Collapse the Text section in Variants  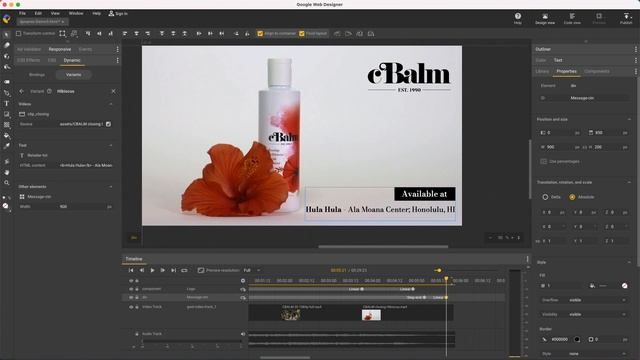(111, 145)
